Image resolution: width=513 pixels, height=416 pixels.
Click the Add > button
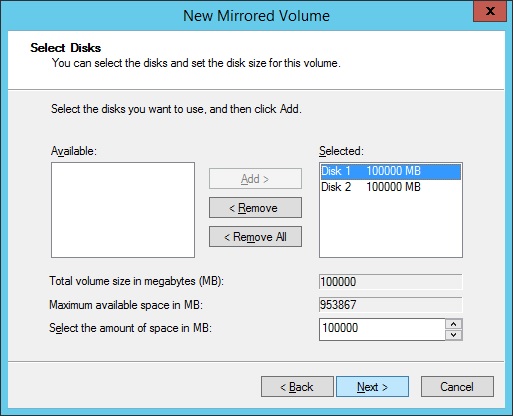[x=255, y=179]
